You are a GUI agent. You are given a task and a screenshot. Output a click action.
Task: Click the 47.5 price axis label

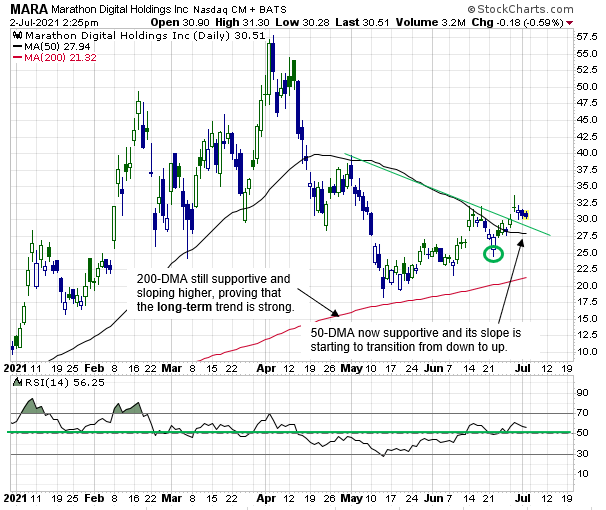[x=587, y=103]
